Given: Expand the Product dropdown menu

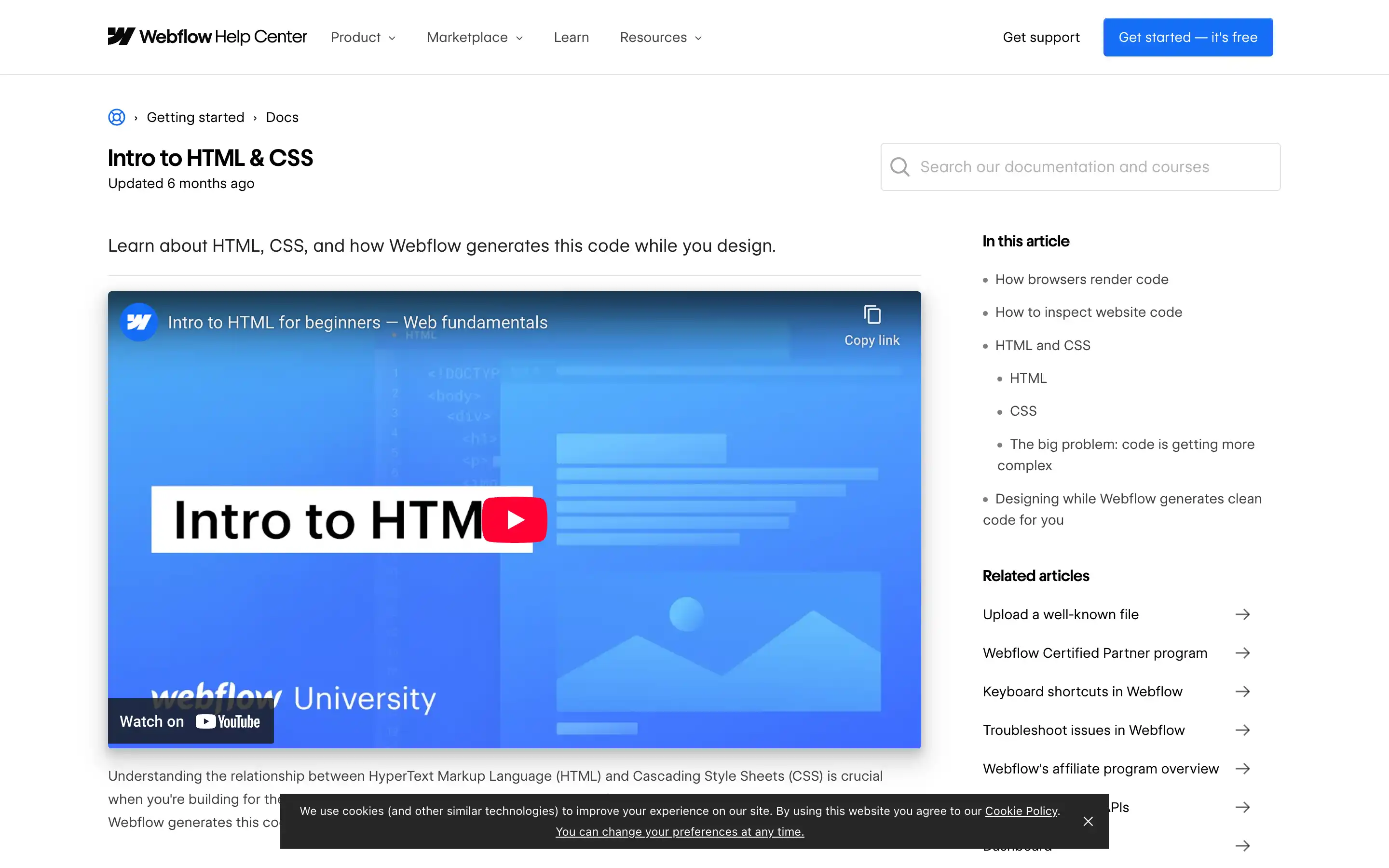Looking at the screenshot, I should [363, 37].
